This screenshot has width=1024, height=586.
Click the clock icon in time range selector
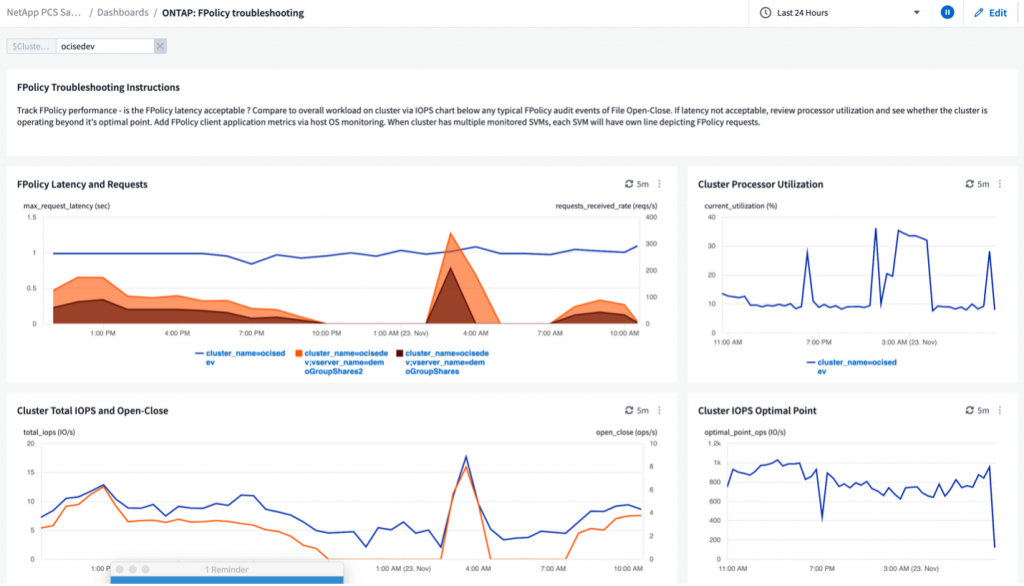point(765,13)
